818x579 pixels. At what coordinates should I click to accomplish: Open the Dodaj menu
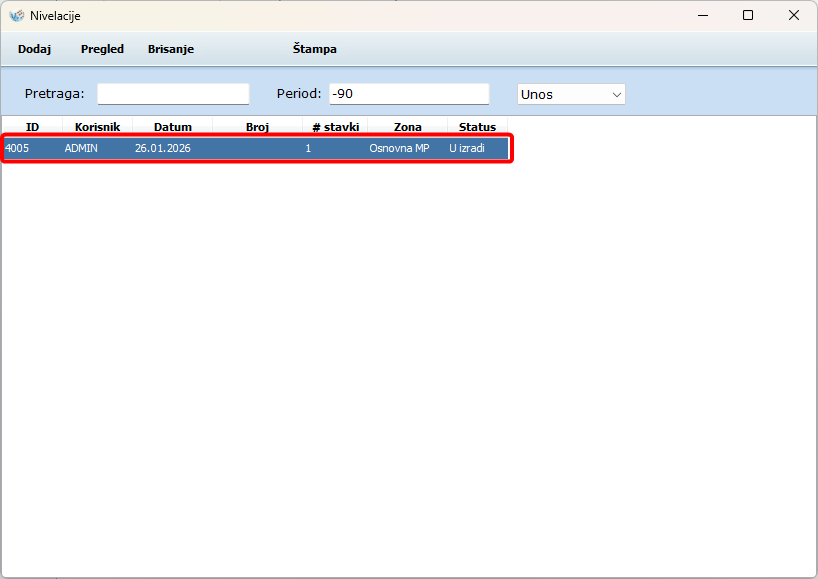pyautogui.click(x=34, y=49)
